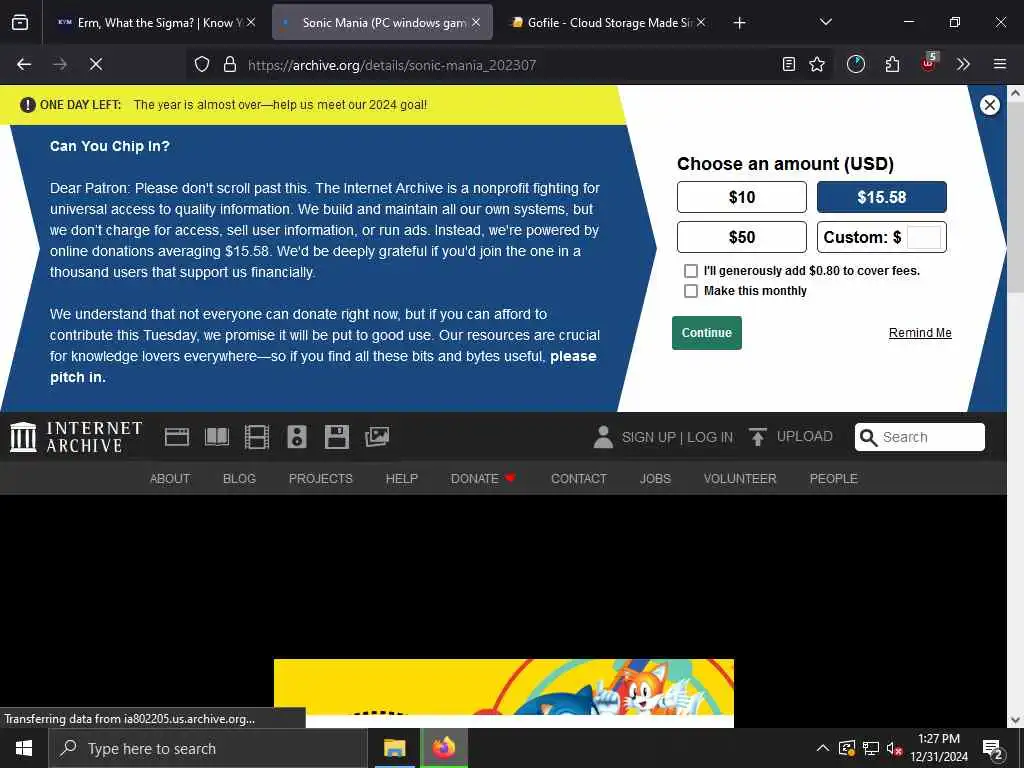This screenshot has width=1024, height=768.
Task: List all tabs dropdown arrow
Action: (x=825, y=22)
